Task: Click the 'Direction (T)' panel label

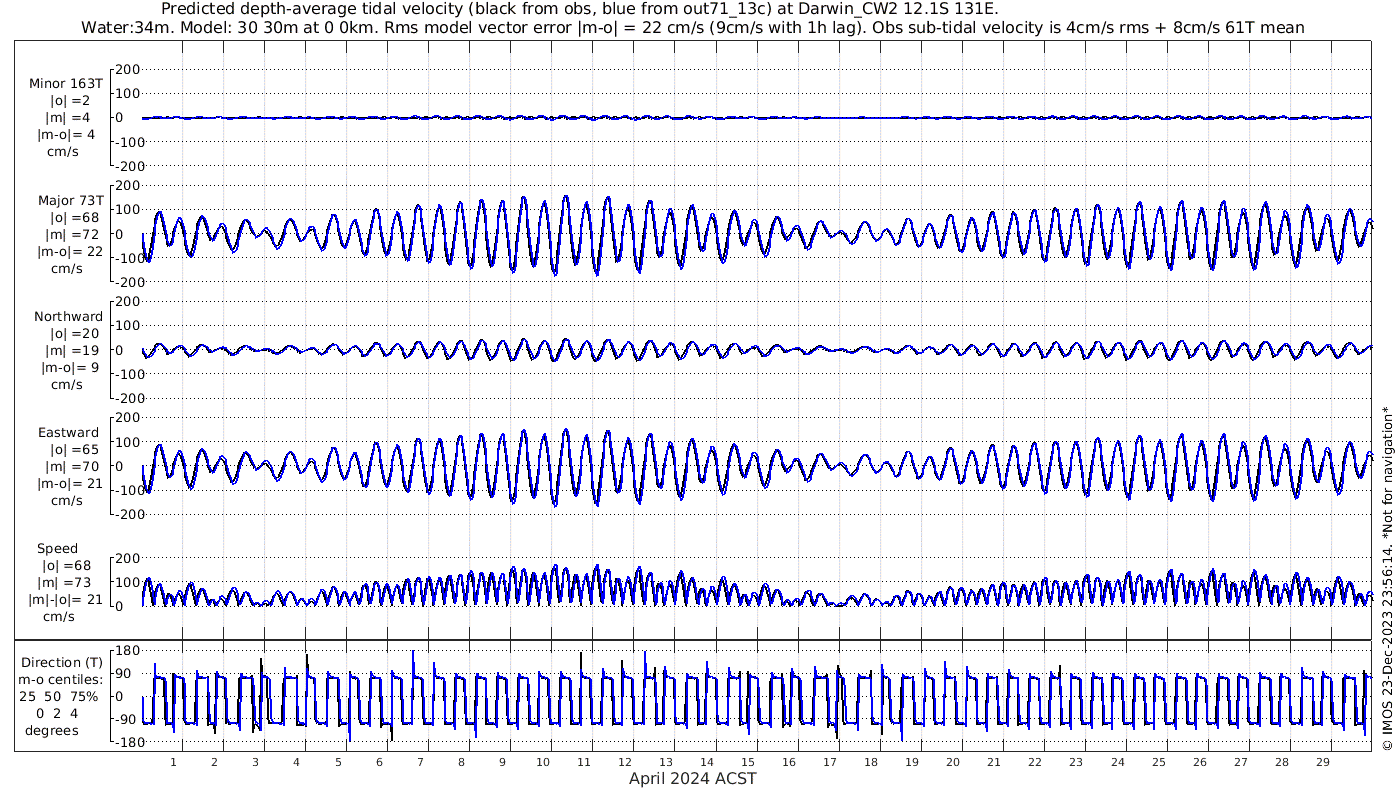Action: (62, 662)
